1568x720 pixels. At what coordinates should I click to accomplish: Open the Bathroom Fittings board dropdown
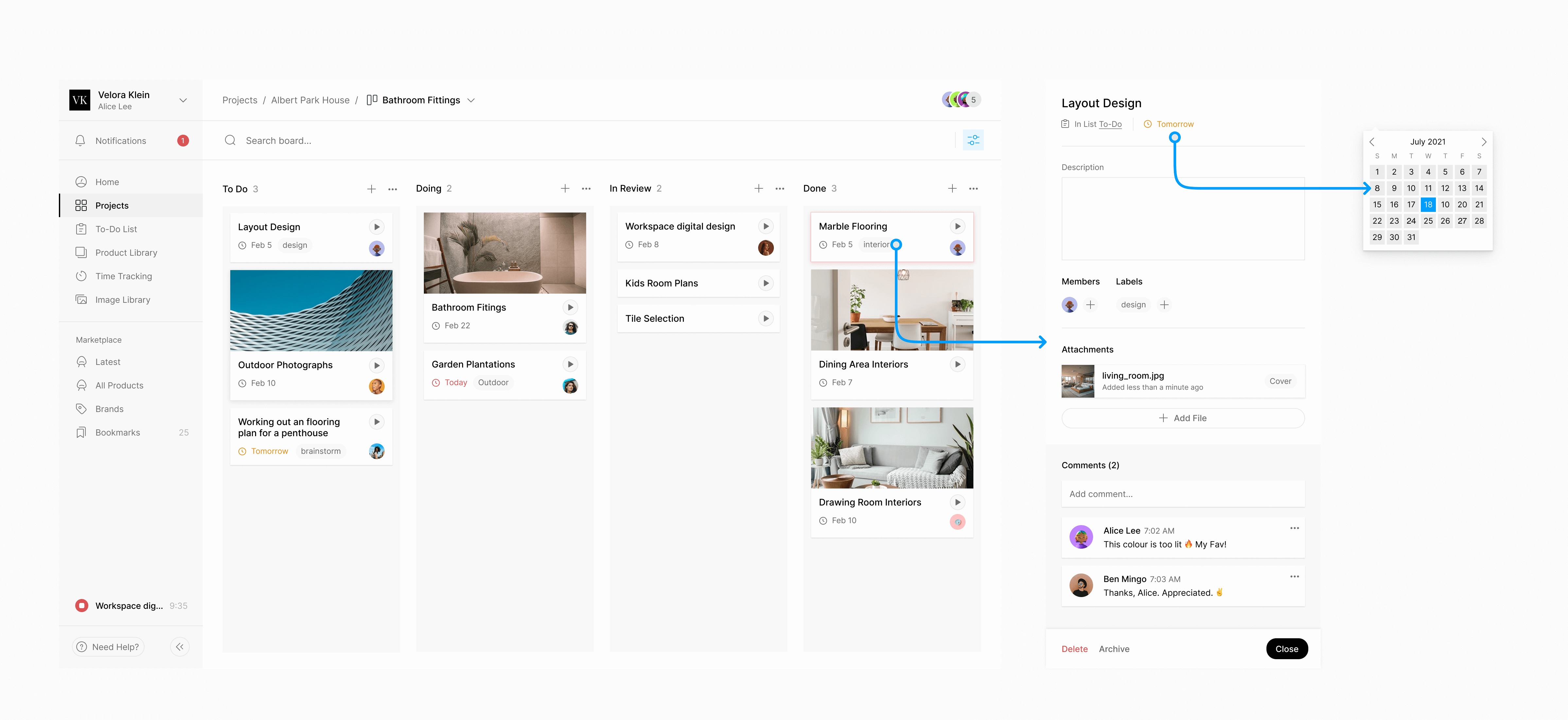pos(471,100)
